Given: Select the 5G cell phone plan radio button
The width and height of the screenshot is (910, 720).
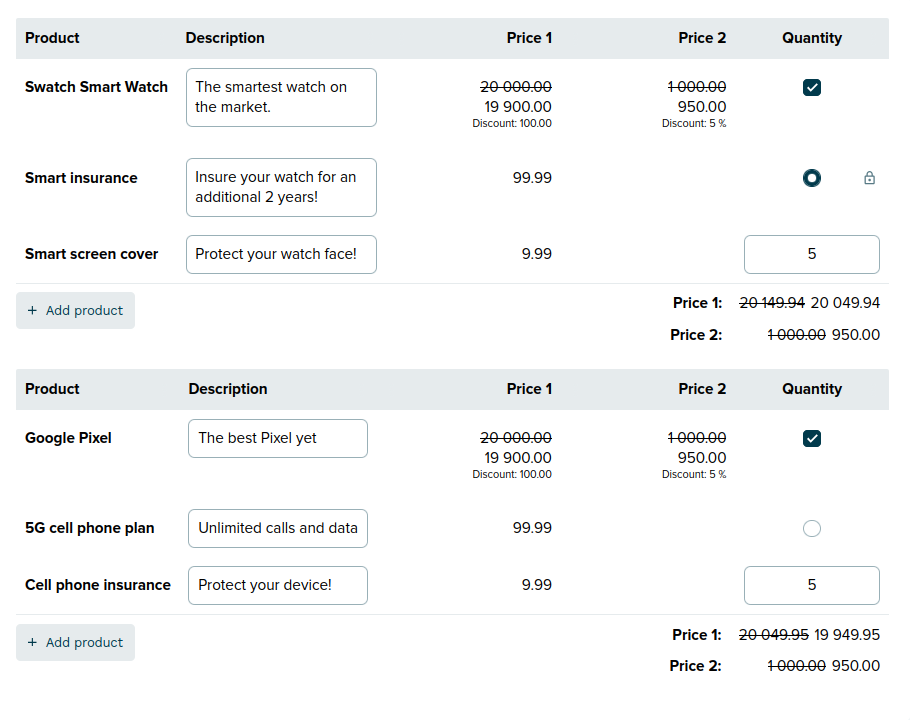Looking at the screenshot, I should coord(812,528).
